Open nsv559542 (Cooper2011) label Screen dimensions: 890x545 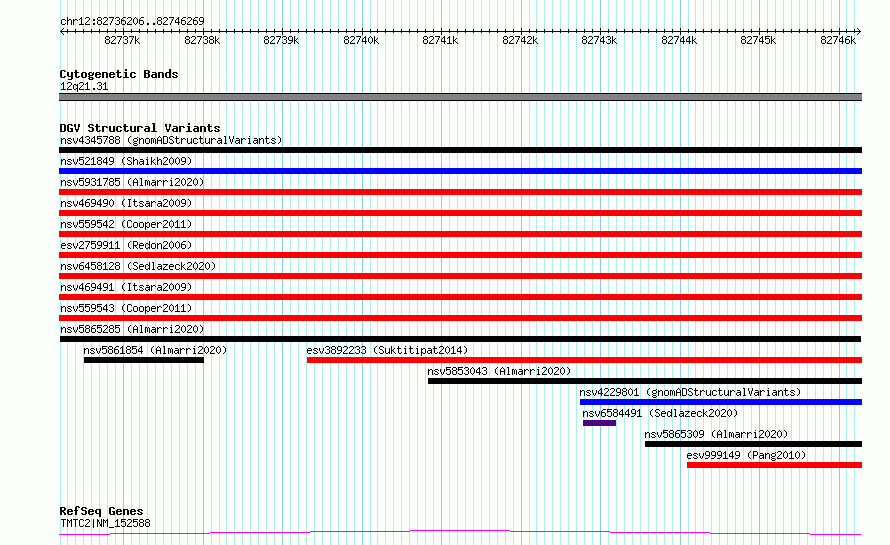click(x=126, y=224)
